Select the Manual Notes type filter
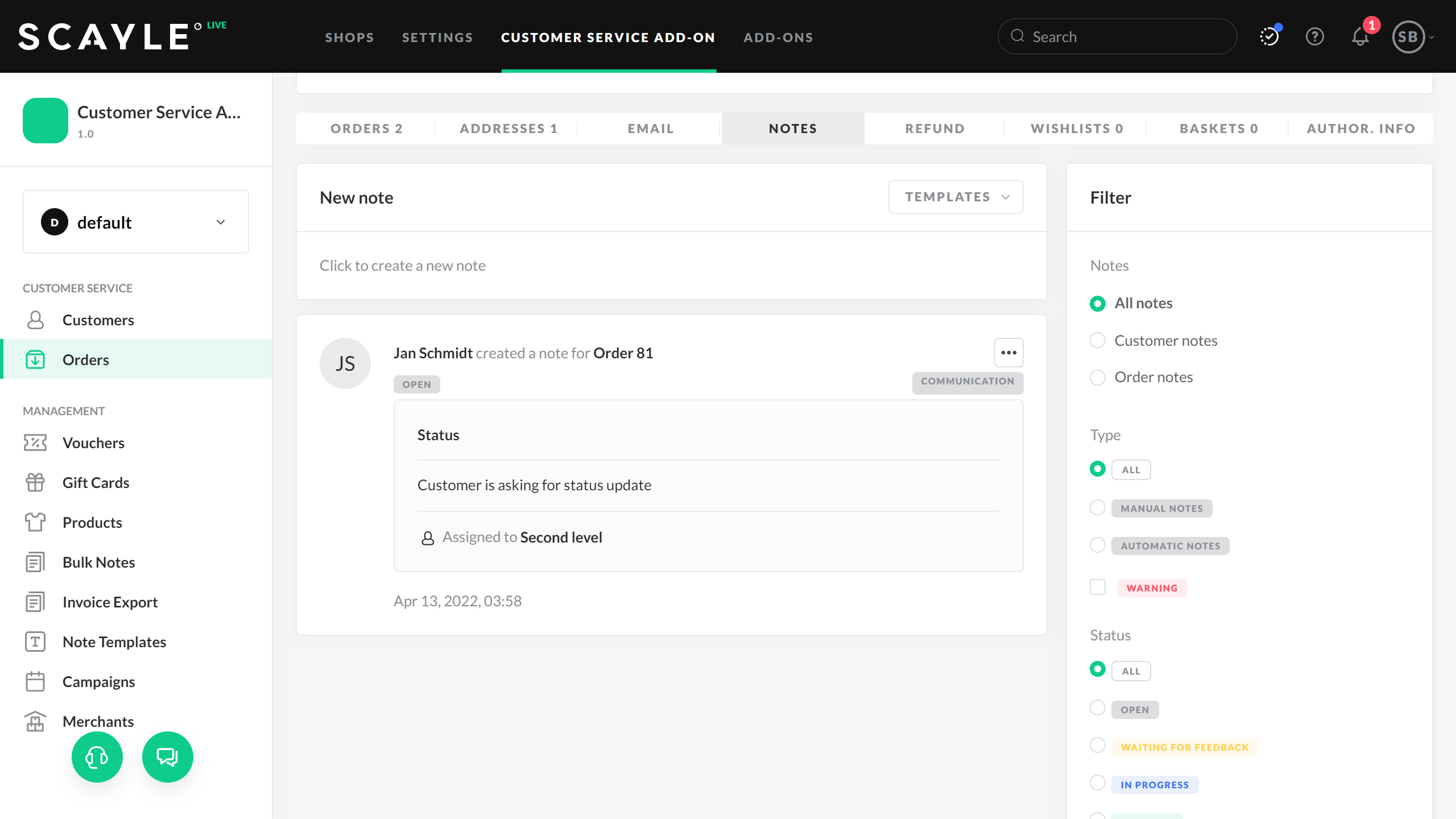 [x=1098, y=507]
